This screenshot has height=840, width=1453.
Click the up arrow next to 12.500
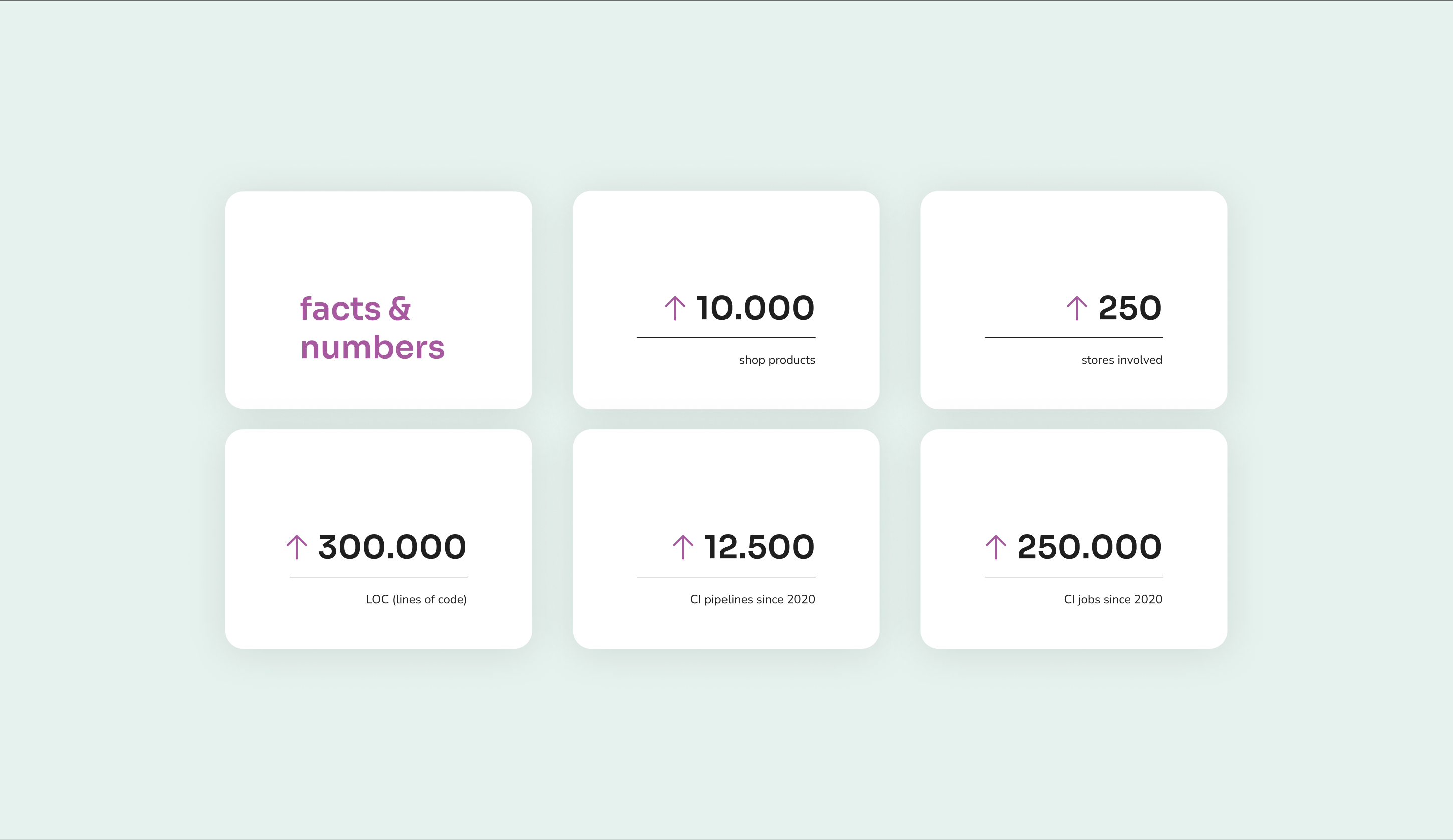(x=683, y=547)
